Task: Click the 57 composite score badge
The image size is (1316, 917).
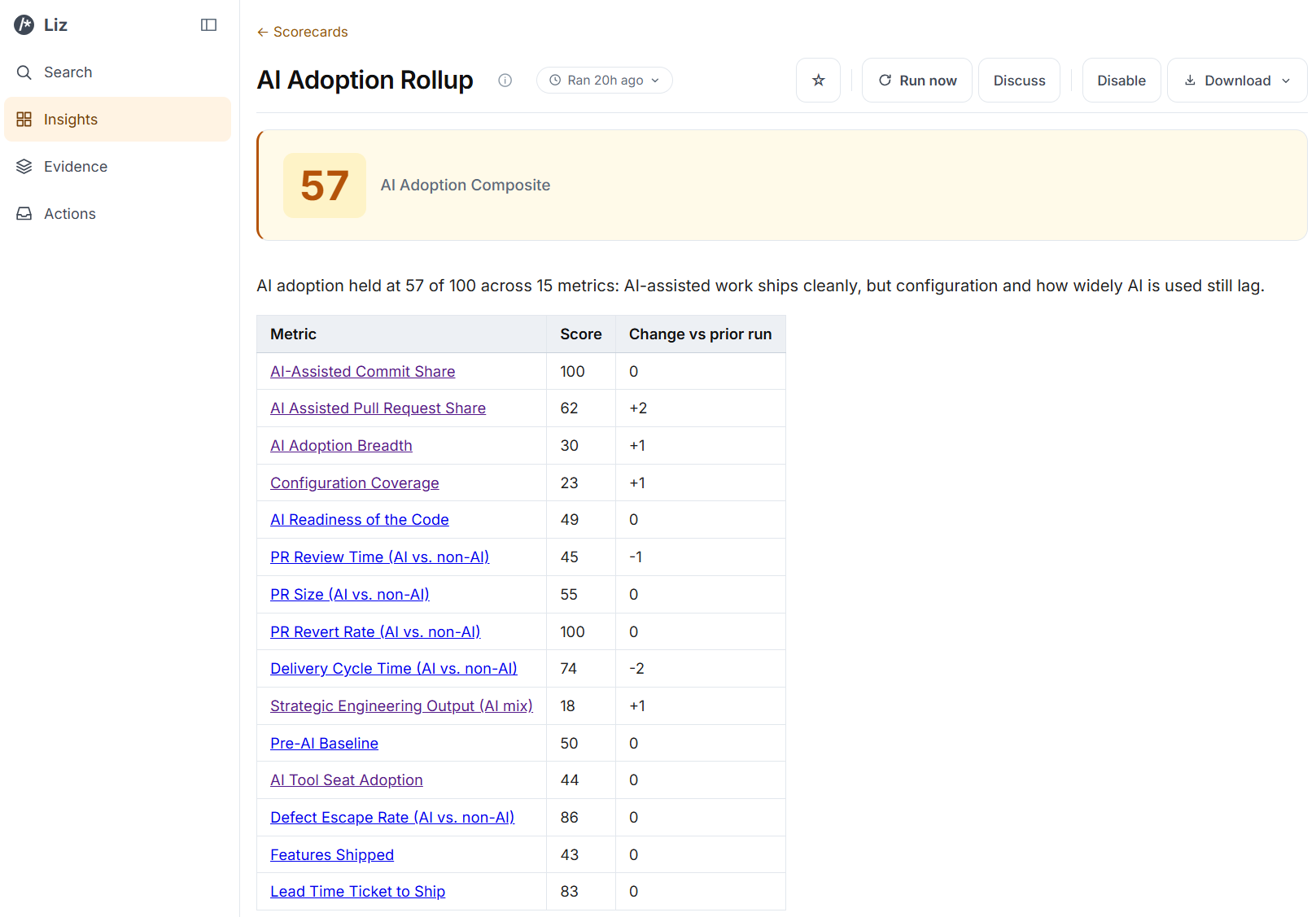Action: (325, 186)
